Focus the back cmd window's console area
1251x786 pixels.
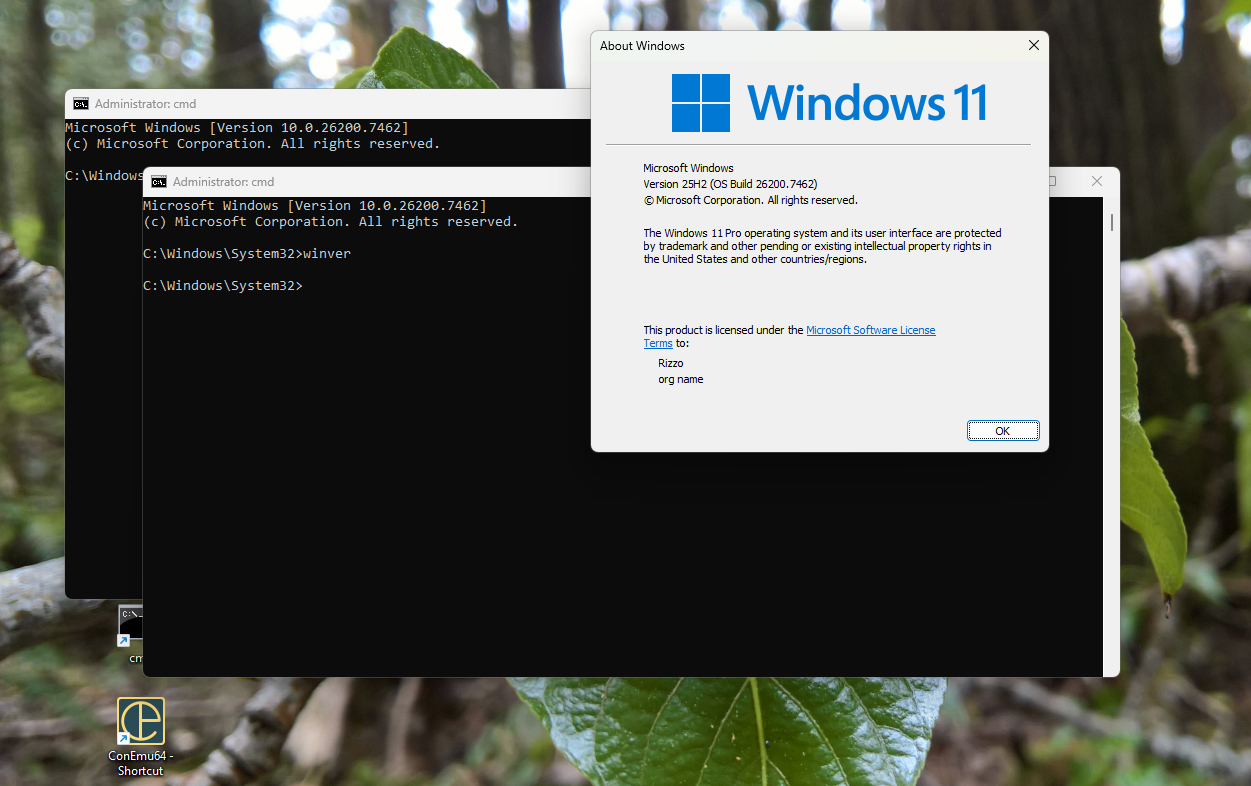(x=100, y=400)
